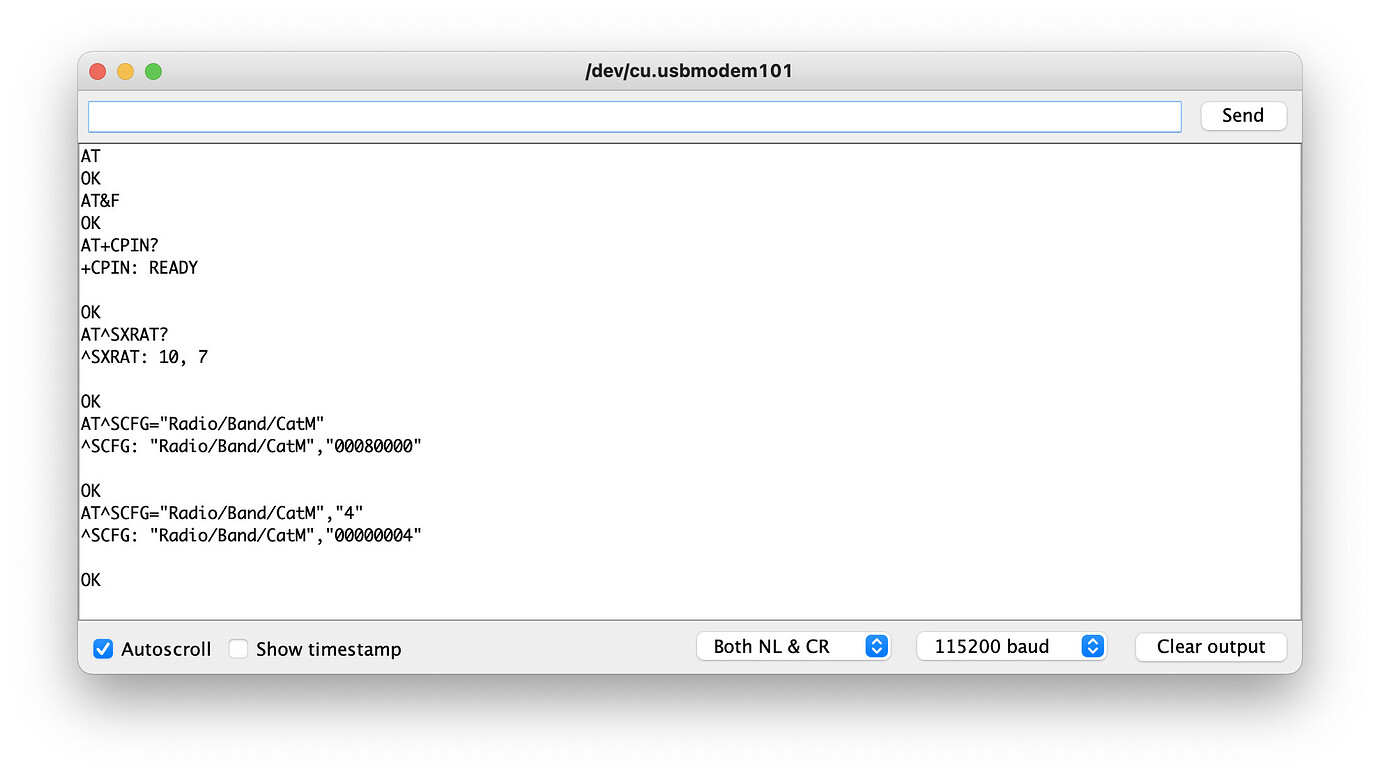Click the blue arrows on line ending selector
This screenshot has width=1380, height=776.
[876, 647]
